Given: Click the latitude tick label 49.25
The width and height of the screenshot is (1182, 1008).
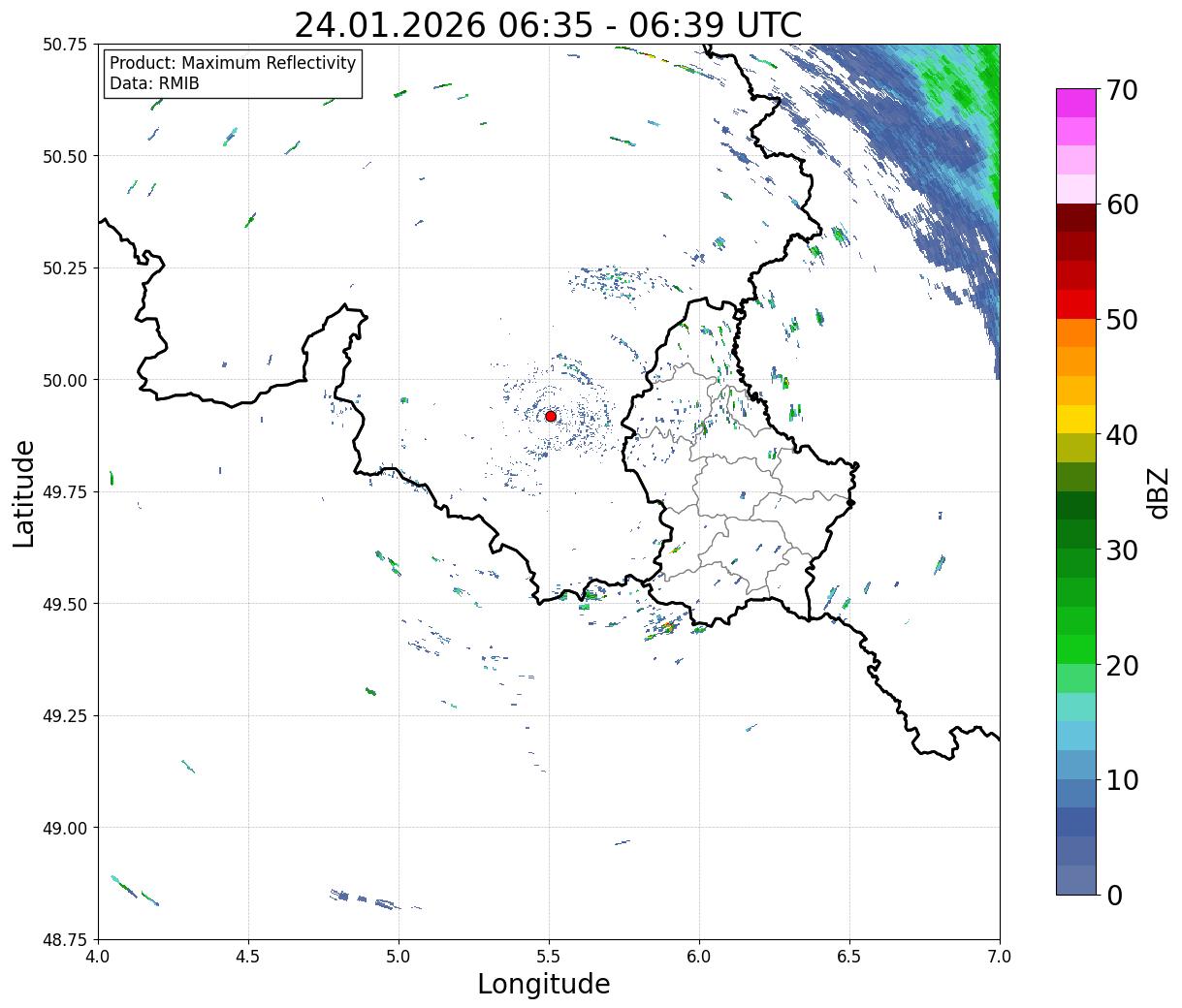Looking at the screenshot, I should 65,716.
